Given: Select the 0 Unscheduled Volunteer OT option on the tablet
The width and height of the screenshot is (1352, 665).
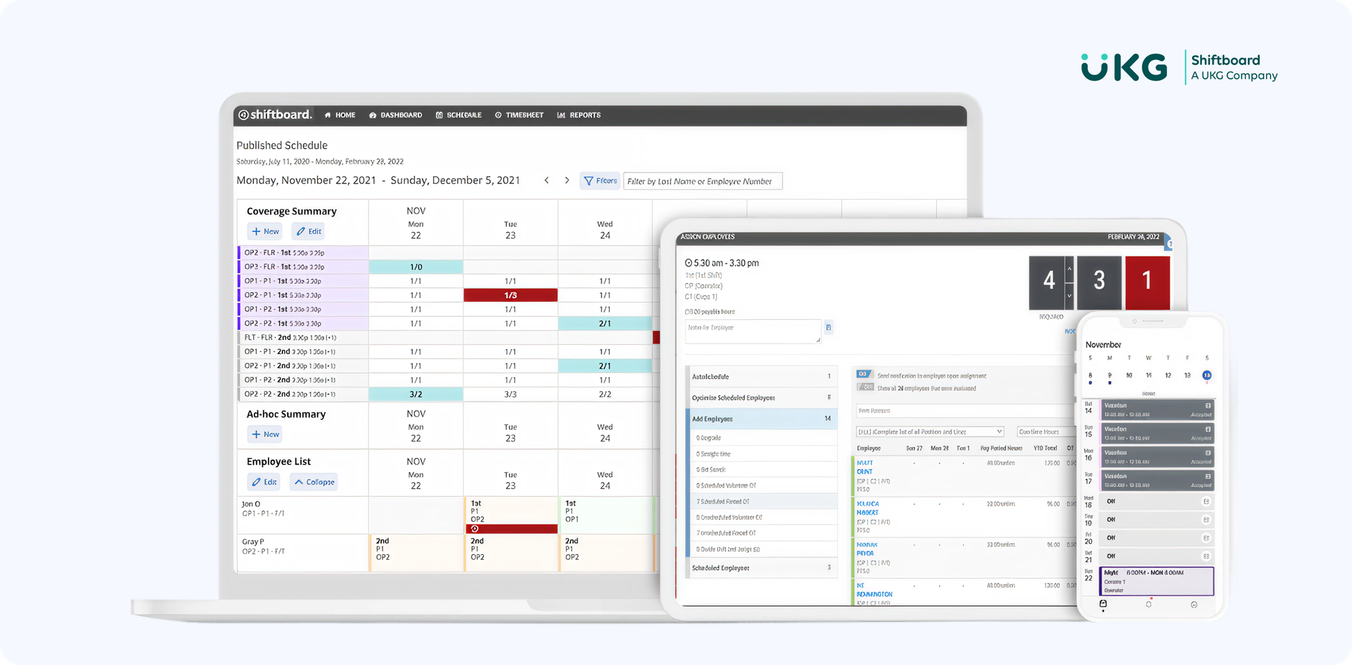Looking at the screenshot, I should click(x=762, y=518).
